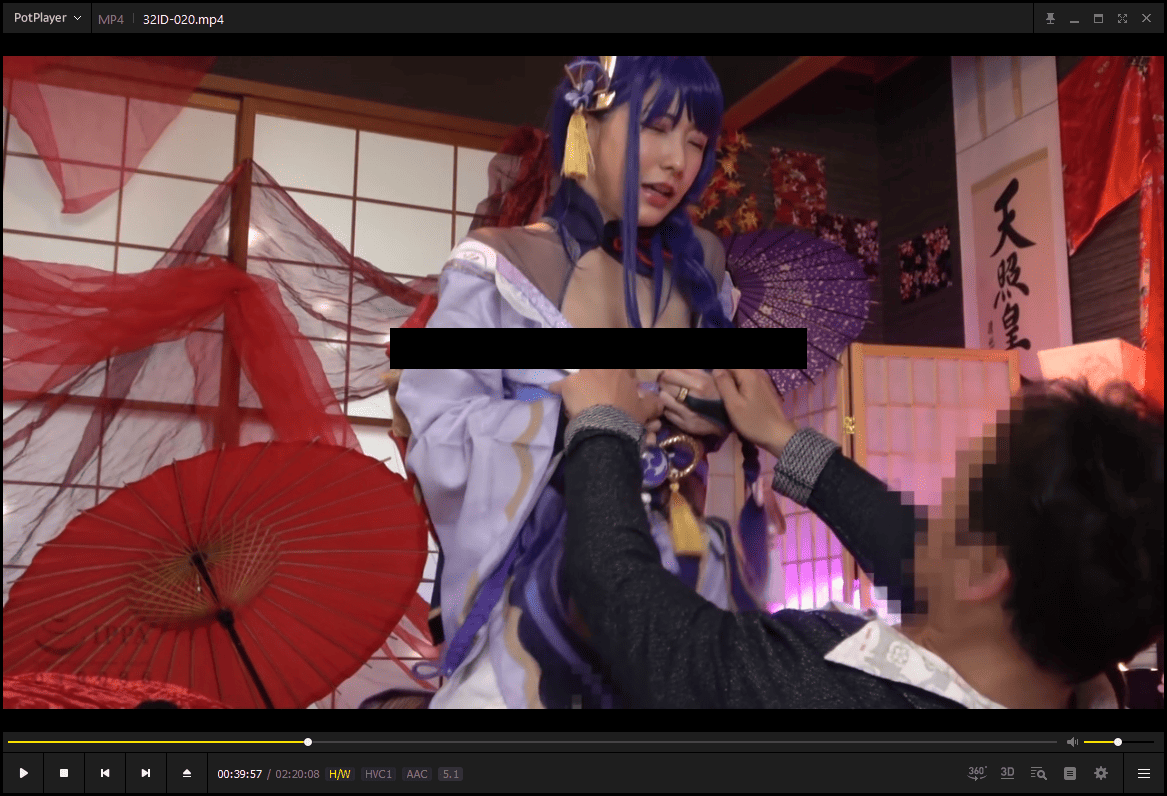The width and height of the screenshot is (1167, 796).
Task: Open the chapter/bookmark search icon
Action: tap(1038, 774)
